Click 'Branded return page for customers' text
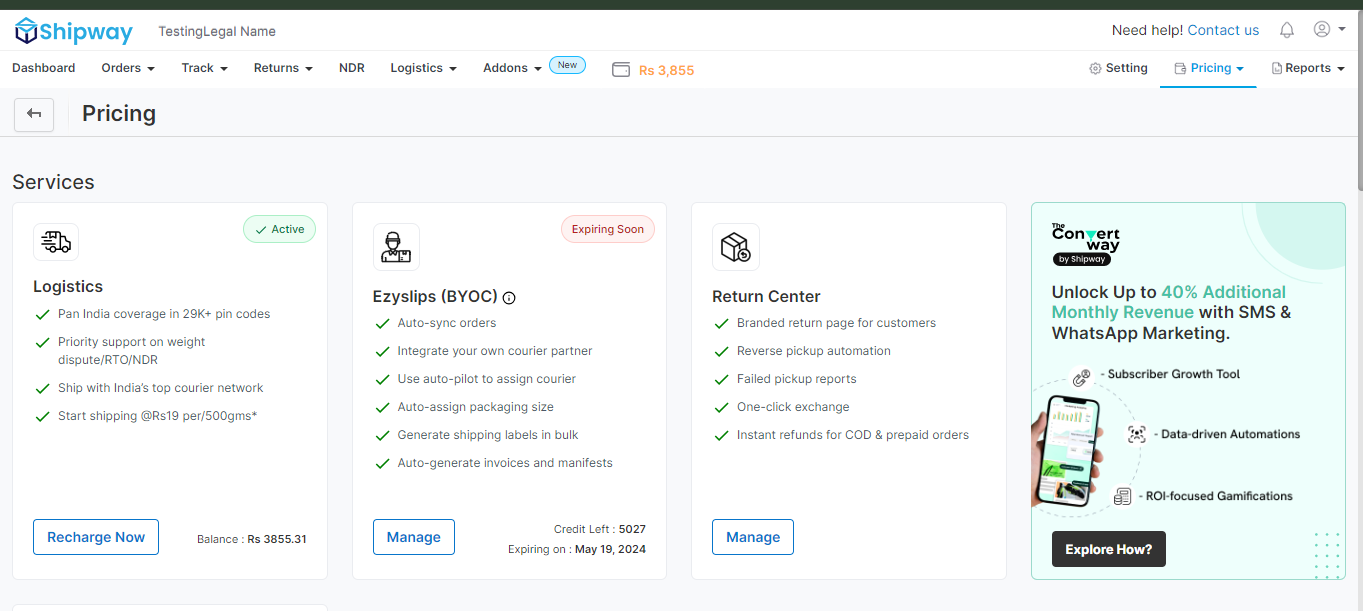 836,323
